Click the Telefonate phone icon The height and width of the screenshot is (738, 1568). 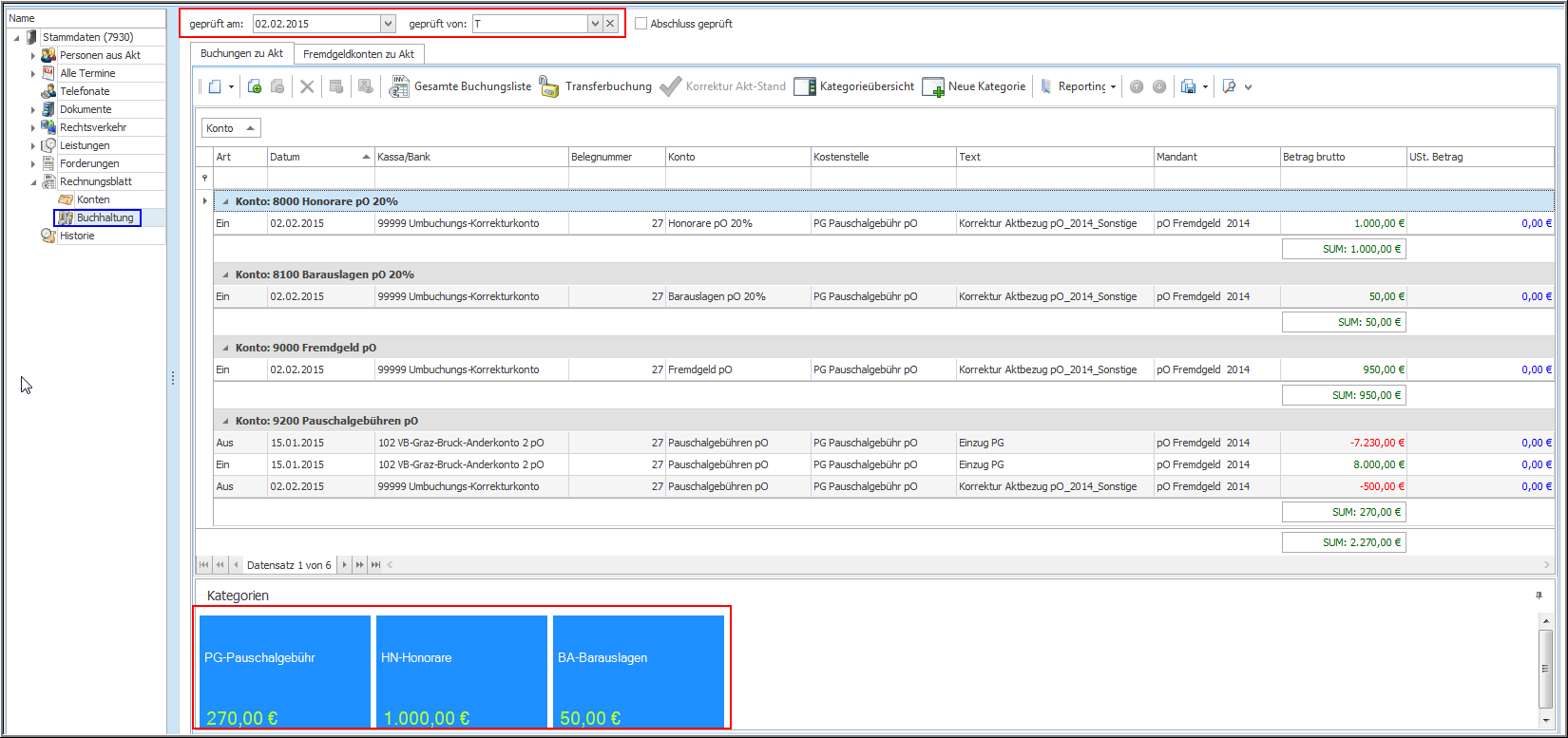tap(48, 91)
